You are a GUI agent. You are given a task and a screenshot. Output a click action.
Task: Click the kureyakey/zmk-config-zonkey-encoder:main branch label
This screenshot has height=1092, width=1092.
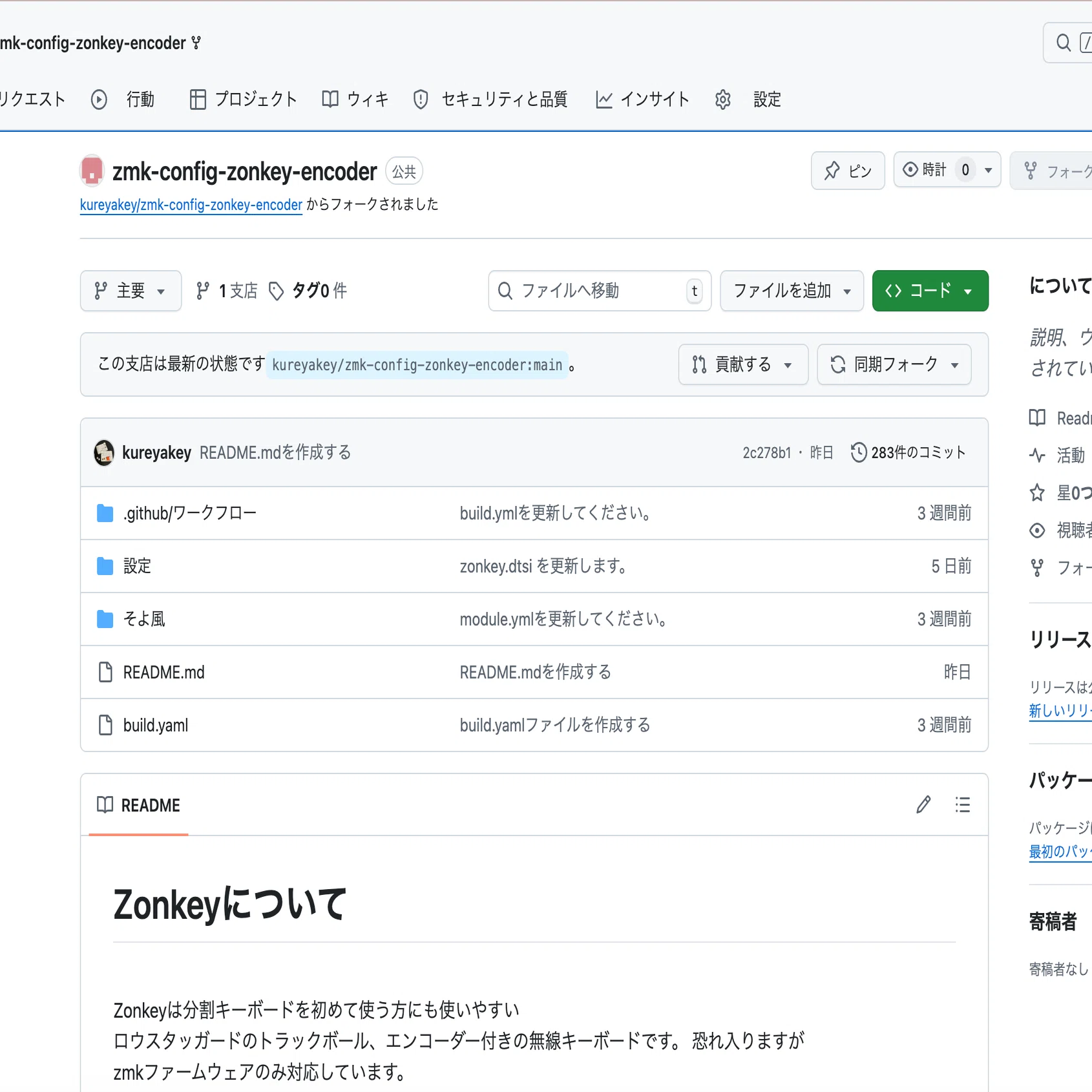[417, 365]
